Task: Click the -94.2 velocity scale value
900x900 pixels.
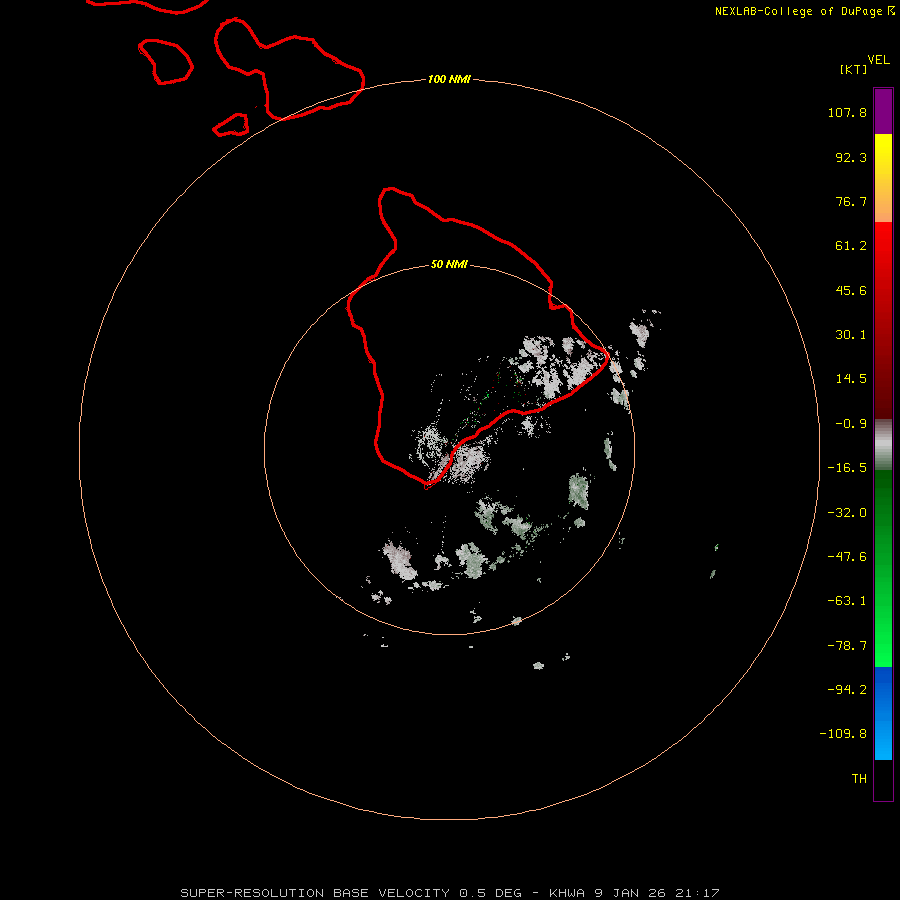Action: (x=847, y=690)
